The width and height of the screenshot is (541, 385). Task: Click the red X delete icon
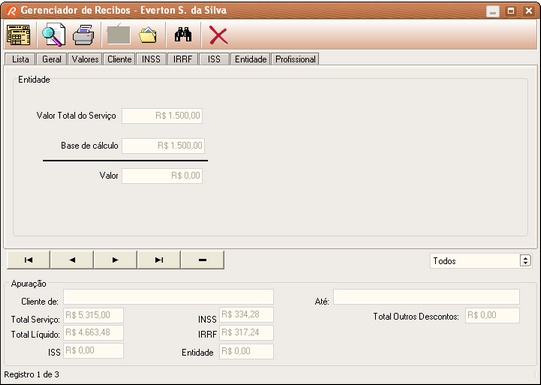tap(218, 35)
